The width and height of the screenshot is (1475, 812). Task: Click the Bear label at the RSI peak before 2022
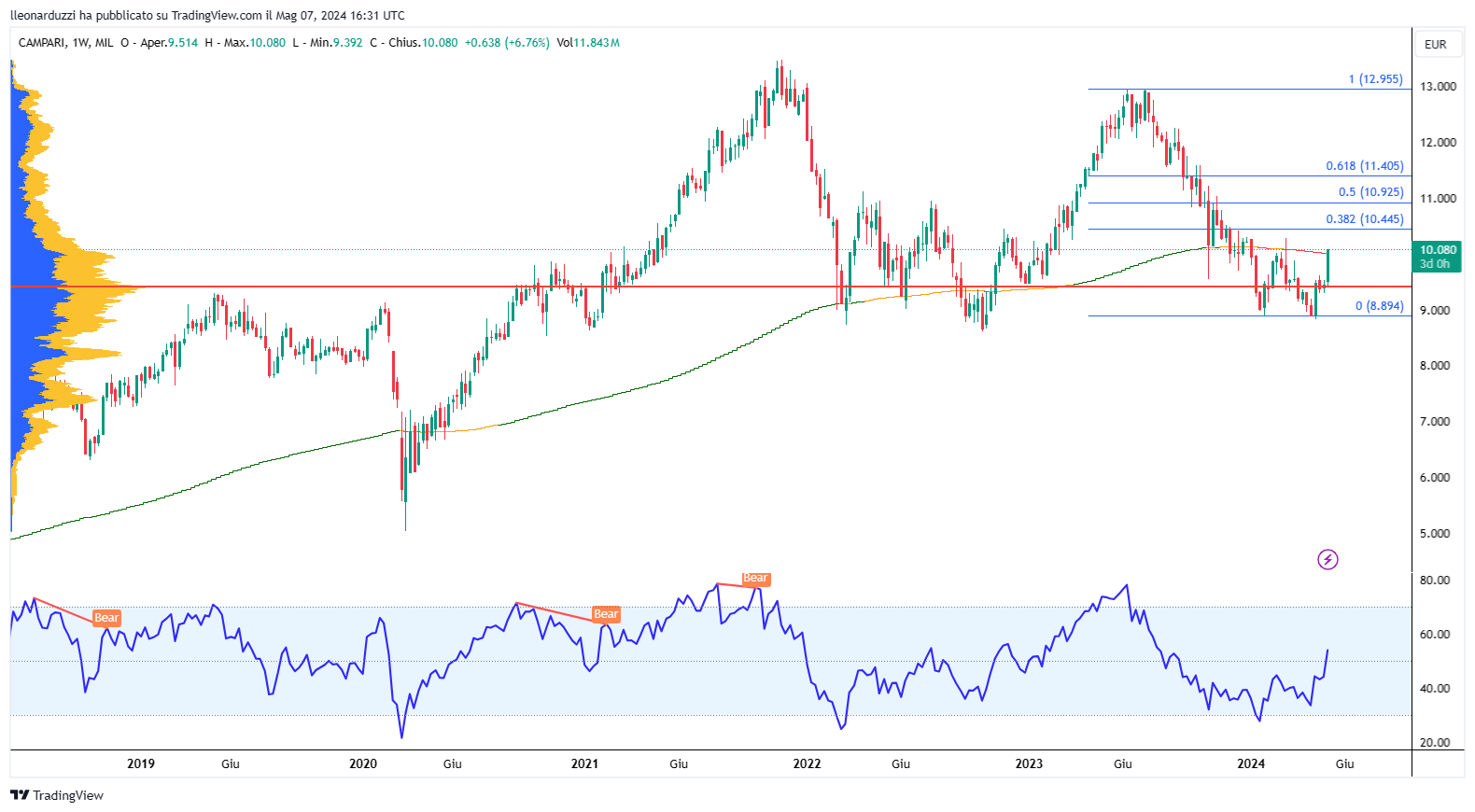755,579
